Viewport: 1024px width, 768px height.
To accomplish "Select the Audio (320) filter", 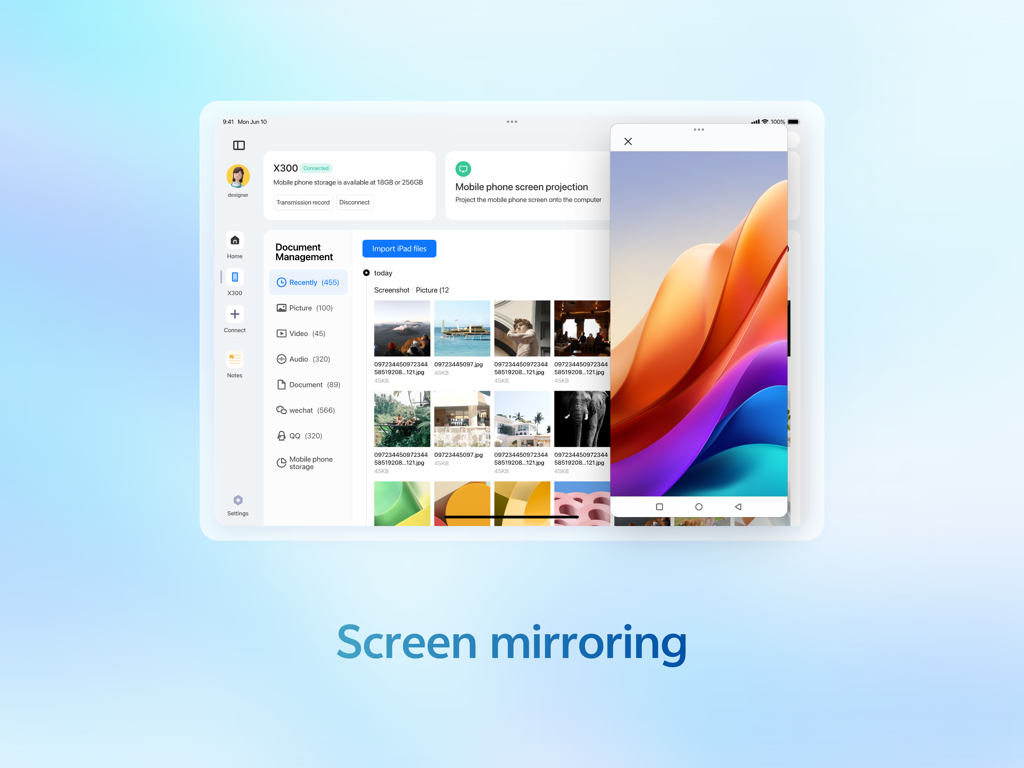I will tap(302, 359).
